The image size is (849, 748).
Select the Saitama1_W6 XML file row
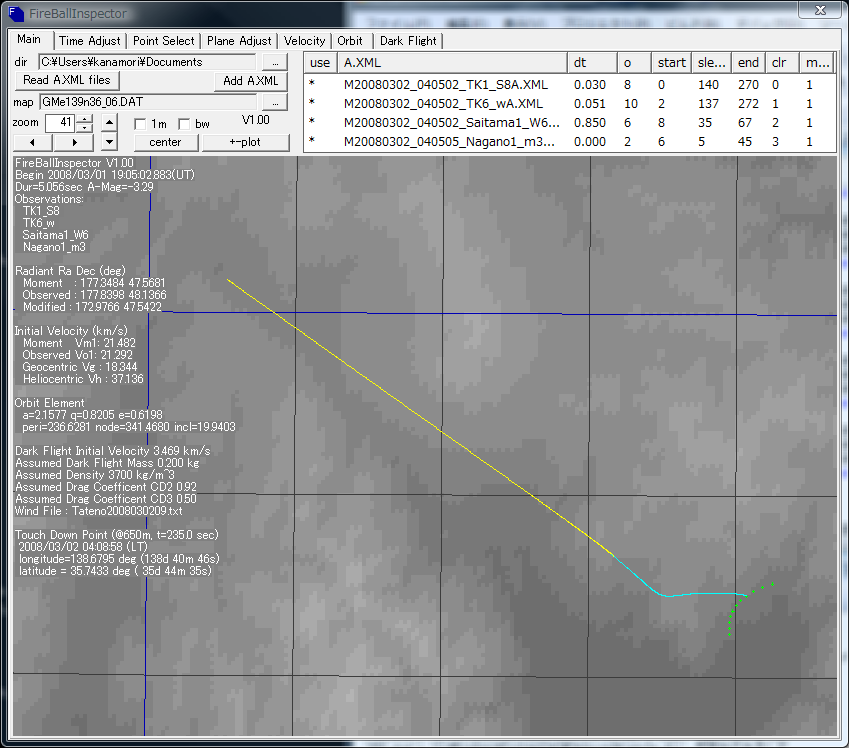coord(450,122)
